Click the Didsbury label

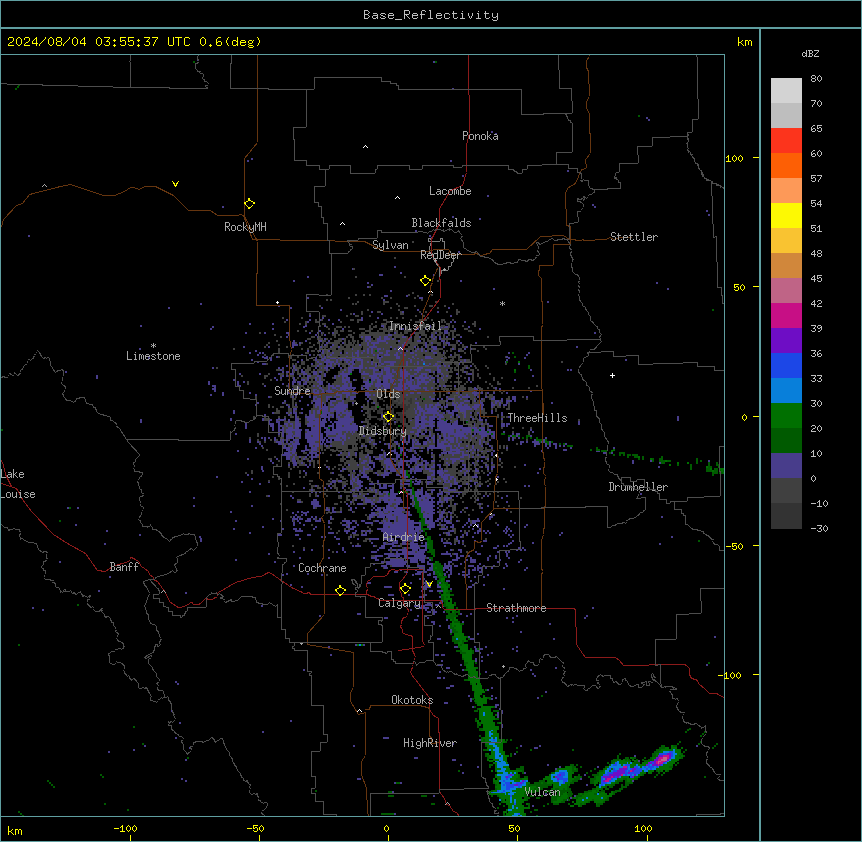(x=383, y=431)
